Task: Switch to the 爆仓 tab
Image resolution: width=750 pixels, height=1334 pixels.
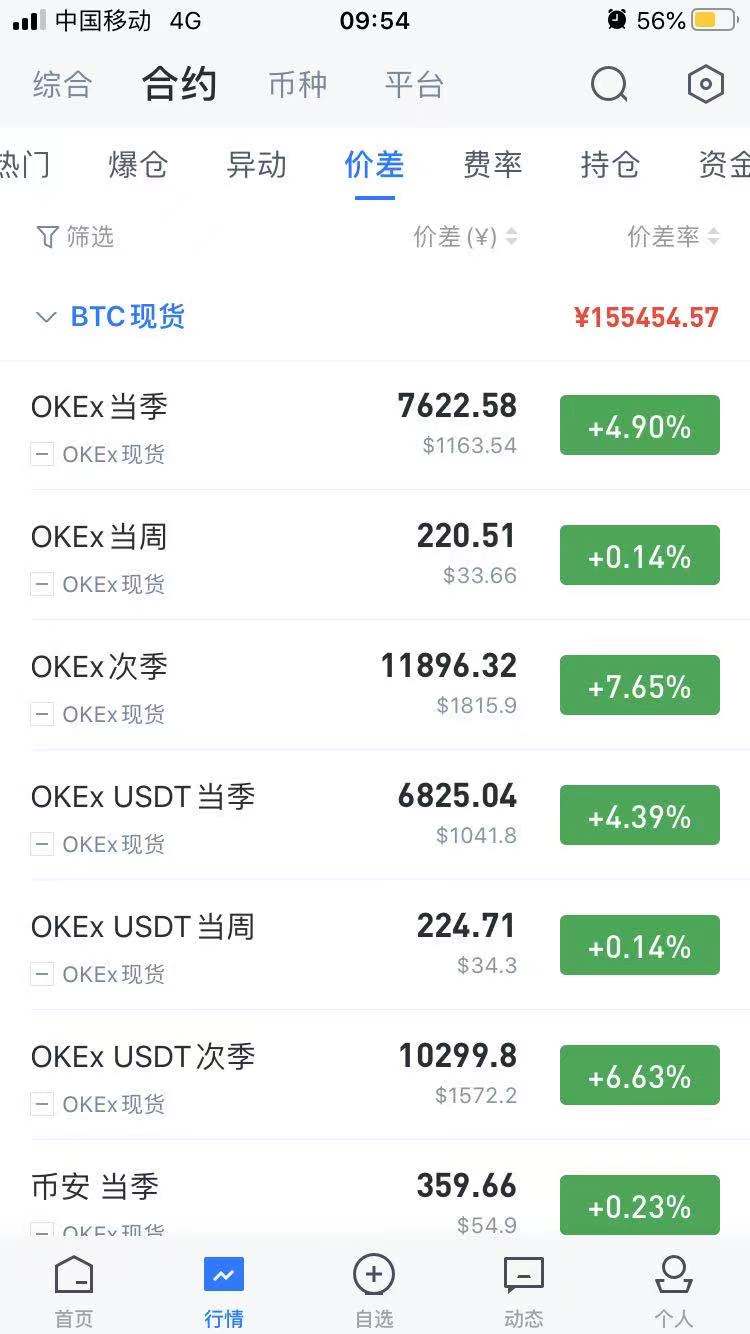Action: pos(138,165)
